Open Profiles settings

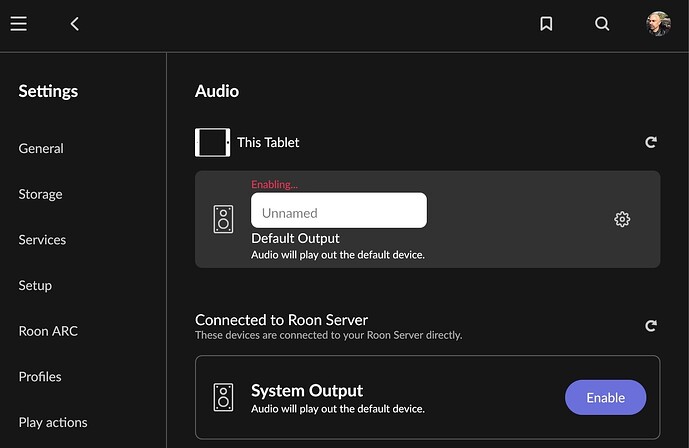40,376
